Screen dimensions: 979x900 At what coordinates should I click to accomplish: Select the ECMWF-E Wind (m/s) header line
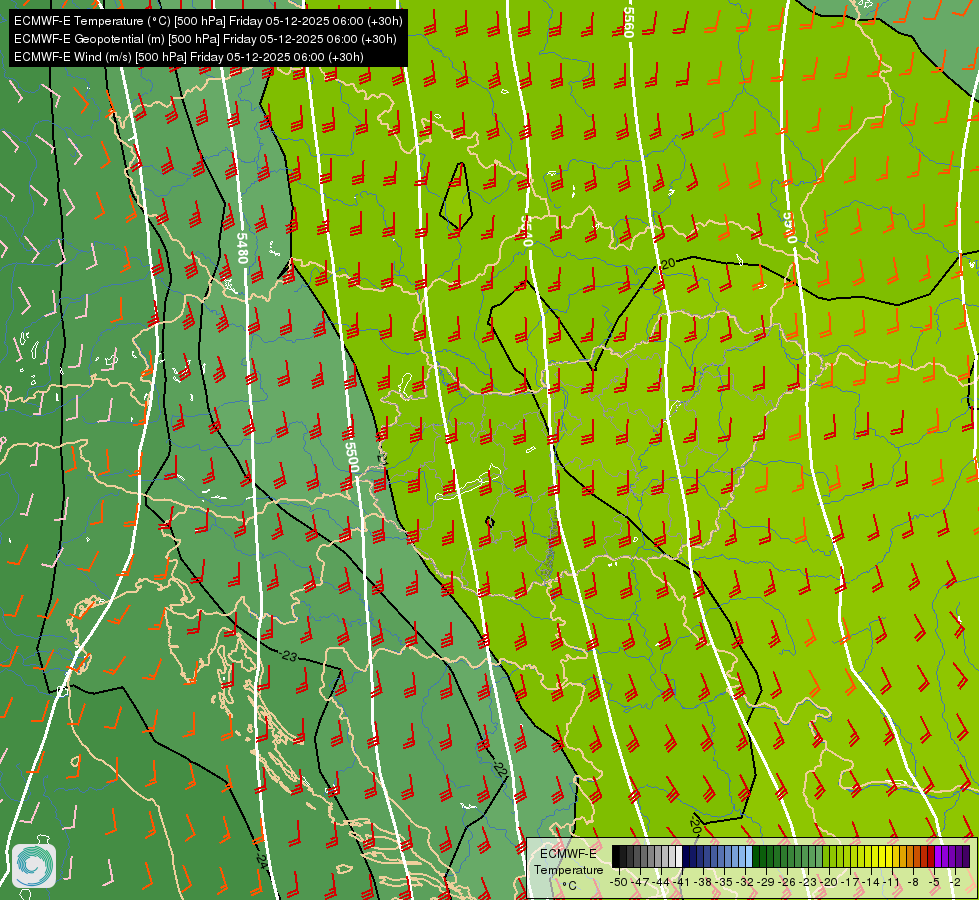pyautogui.click(x=189, y=57)
